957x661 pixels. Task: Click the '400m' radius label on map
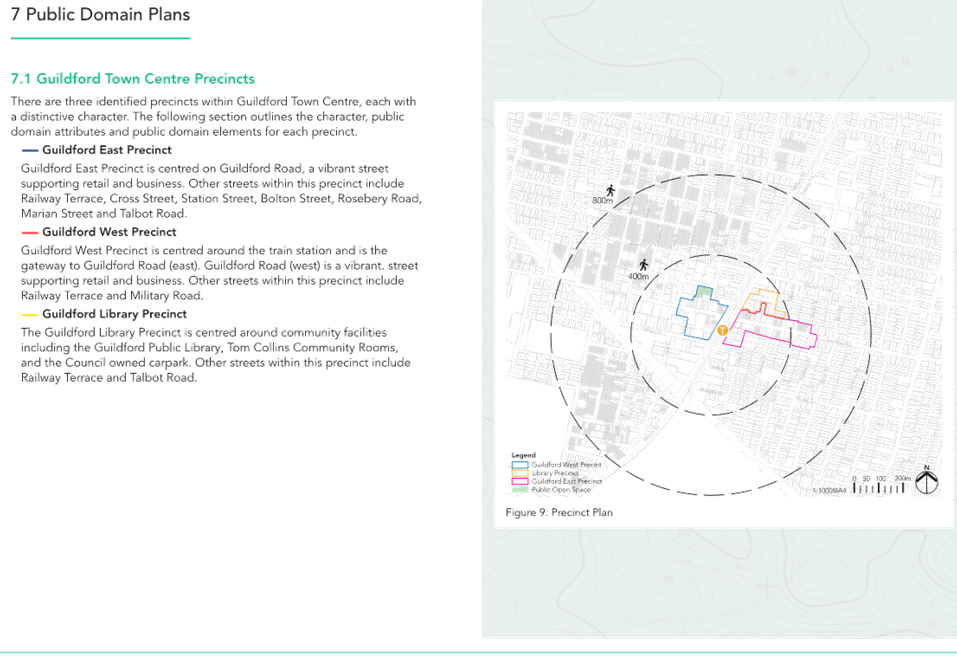click(x=638, y=276)
